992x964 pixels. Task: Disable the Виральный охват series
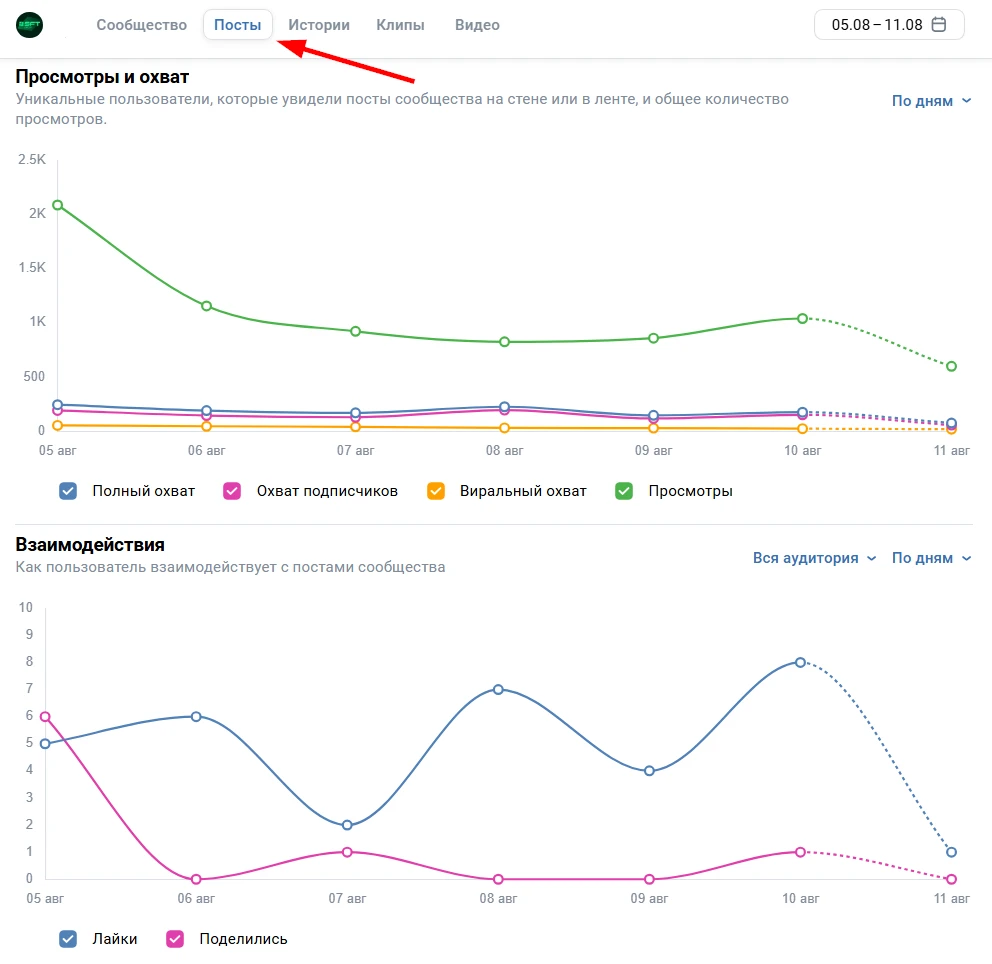[436, 491]
